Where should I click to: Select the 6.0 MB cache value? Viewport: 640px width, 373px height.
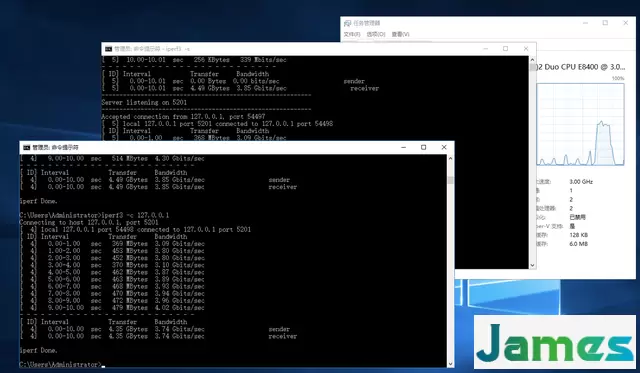pyautogui.click(x=578, y=244)
